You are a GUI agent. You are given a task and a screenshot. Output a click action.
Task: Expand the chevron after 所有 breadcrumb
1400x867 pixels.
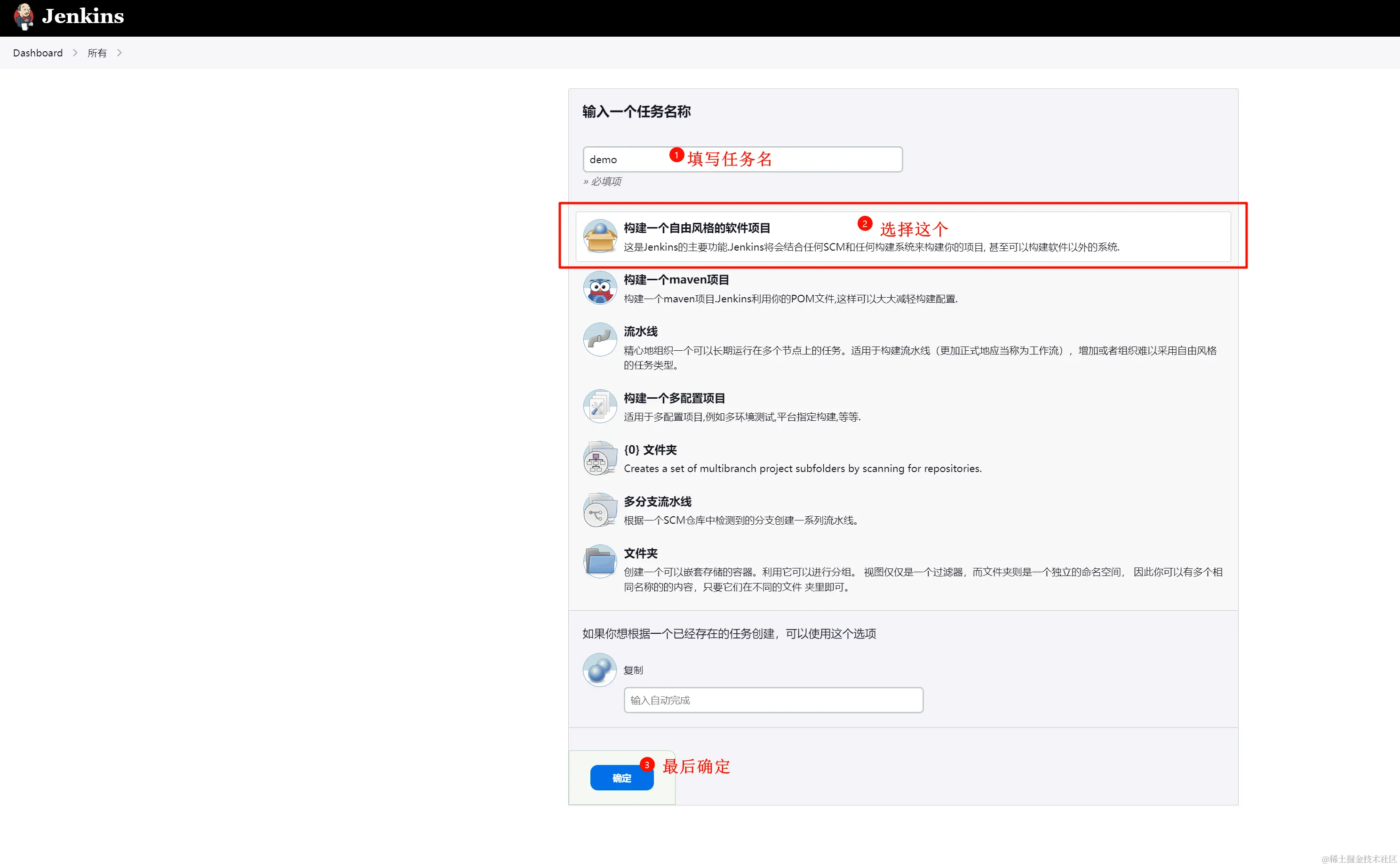(x=119, y=53)
